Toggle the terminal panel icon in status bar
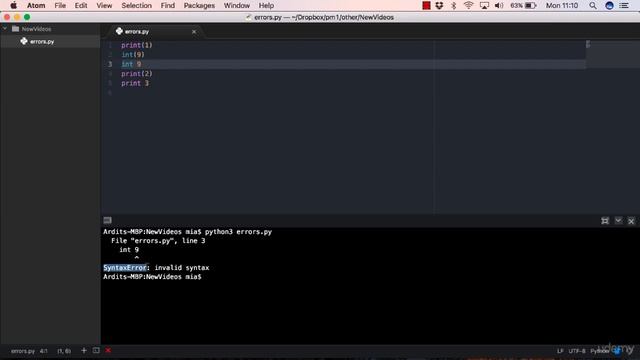Viewport: 640px width, 360px height. 96,350
